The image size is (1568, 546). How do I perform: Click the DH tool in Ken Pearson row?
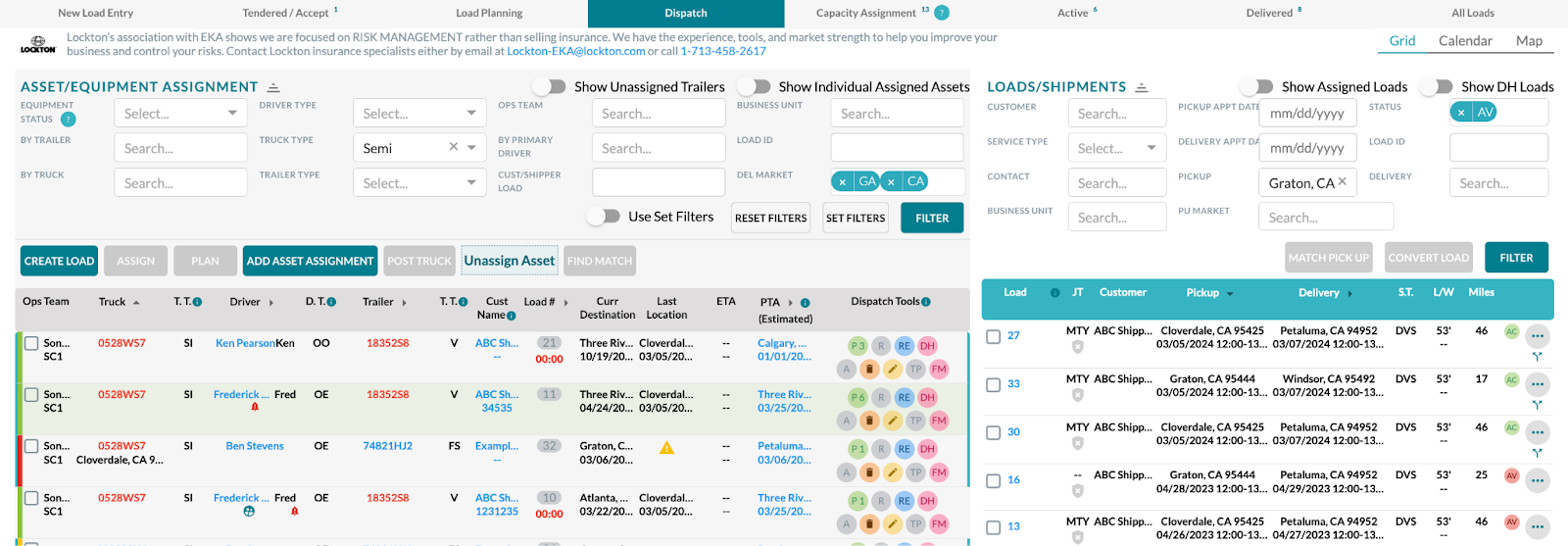927,345
